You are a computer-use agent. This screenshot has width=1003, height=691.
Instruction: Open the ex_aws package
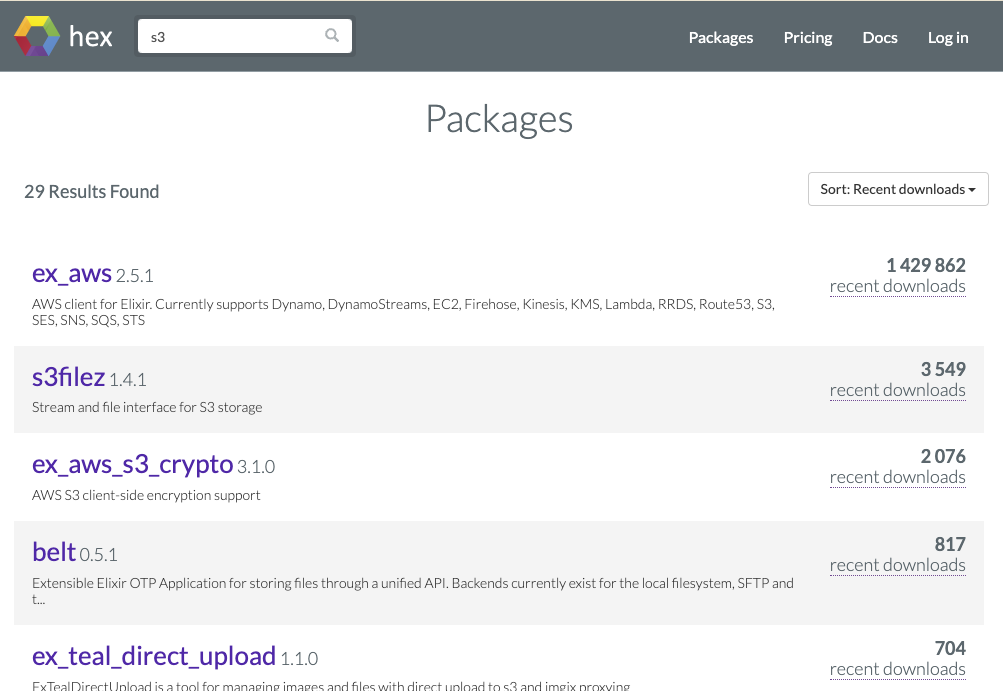pos(72,273)
